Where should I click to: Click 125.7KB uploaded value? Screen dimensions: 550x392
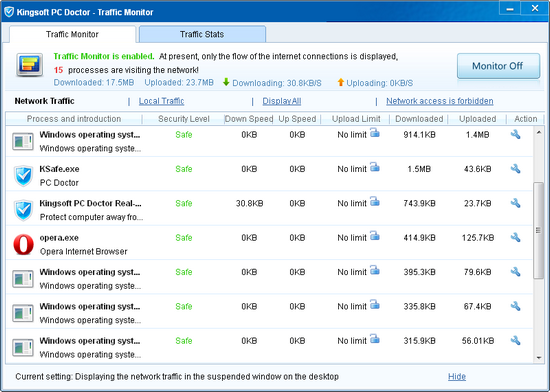click(x=478, y=238)
